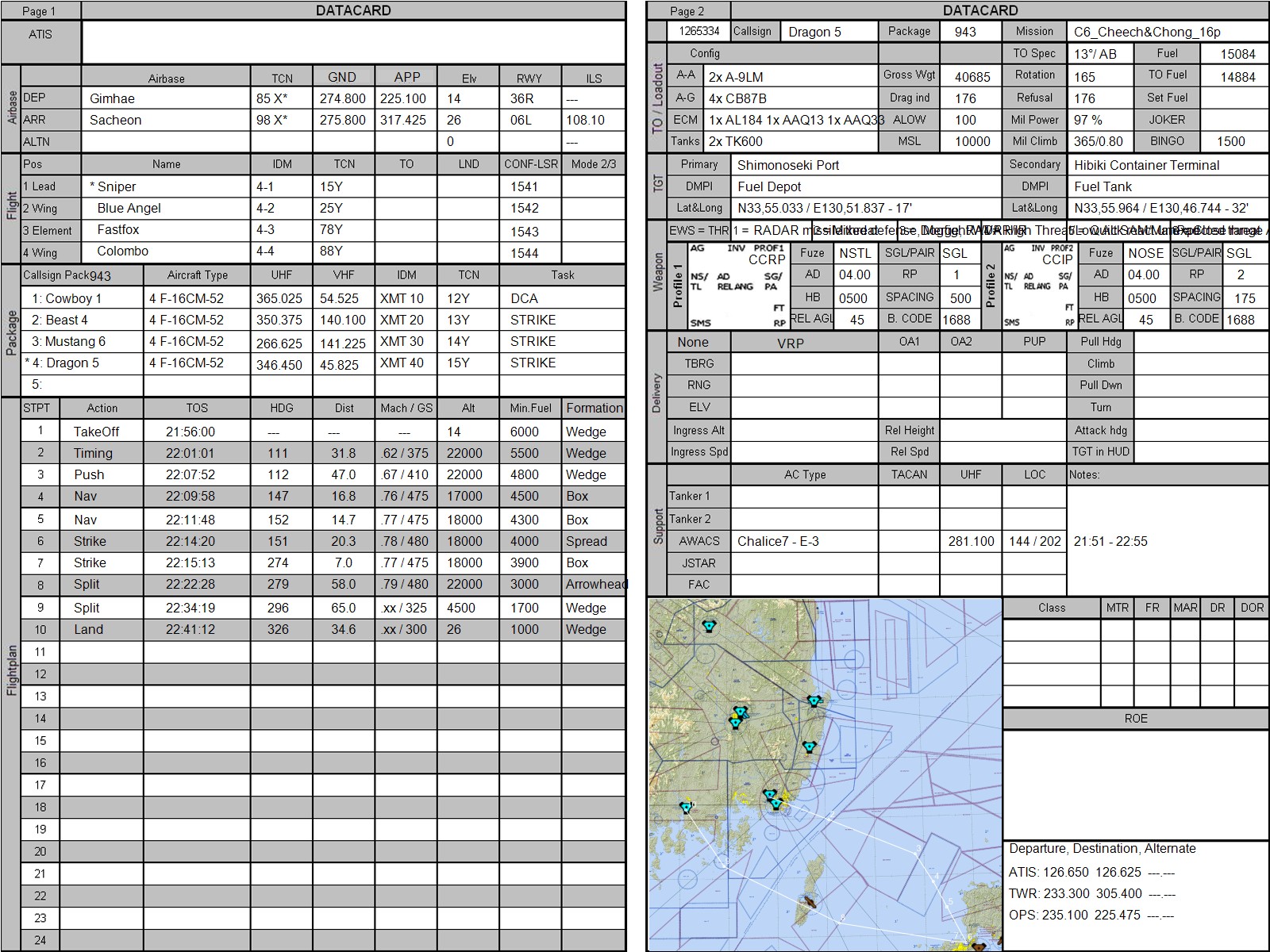This screenshot has height=952, width=1270.
Task: Click the ROE section header
Action: [1135, 719]
